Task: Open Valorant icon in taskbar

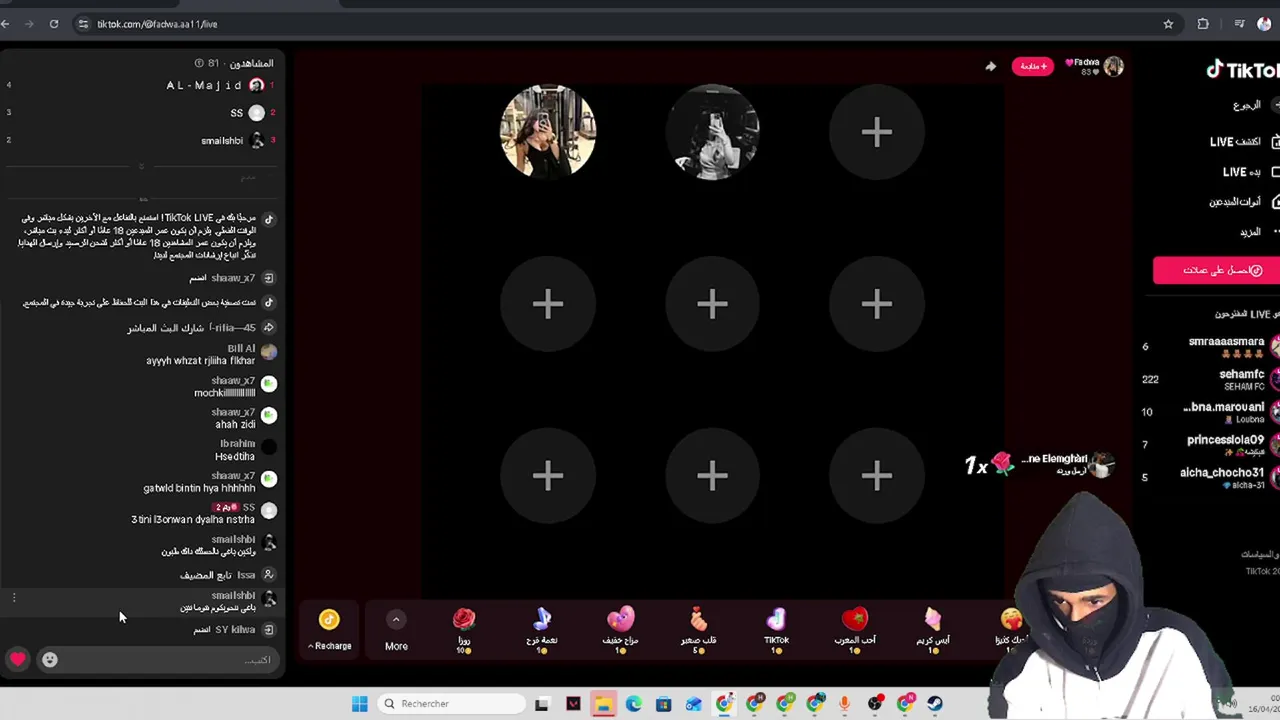Action: (x=573, y=704)
